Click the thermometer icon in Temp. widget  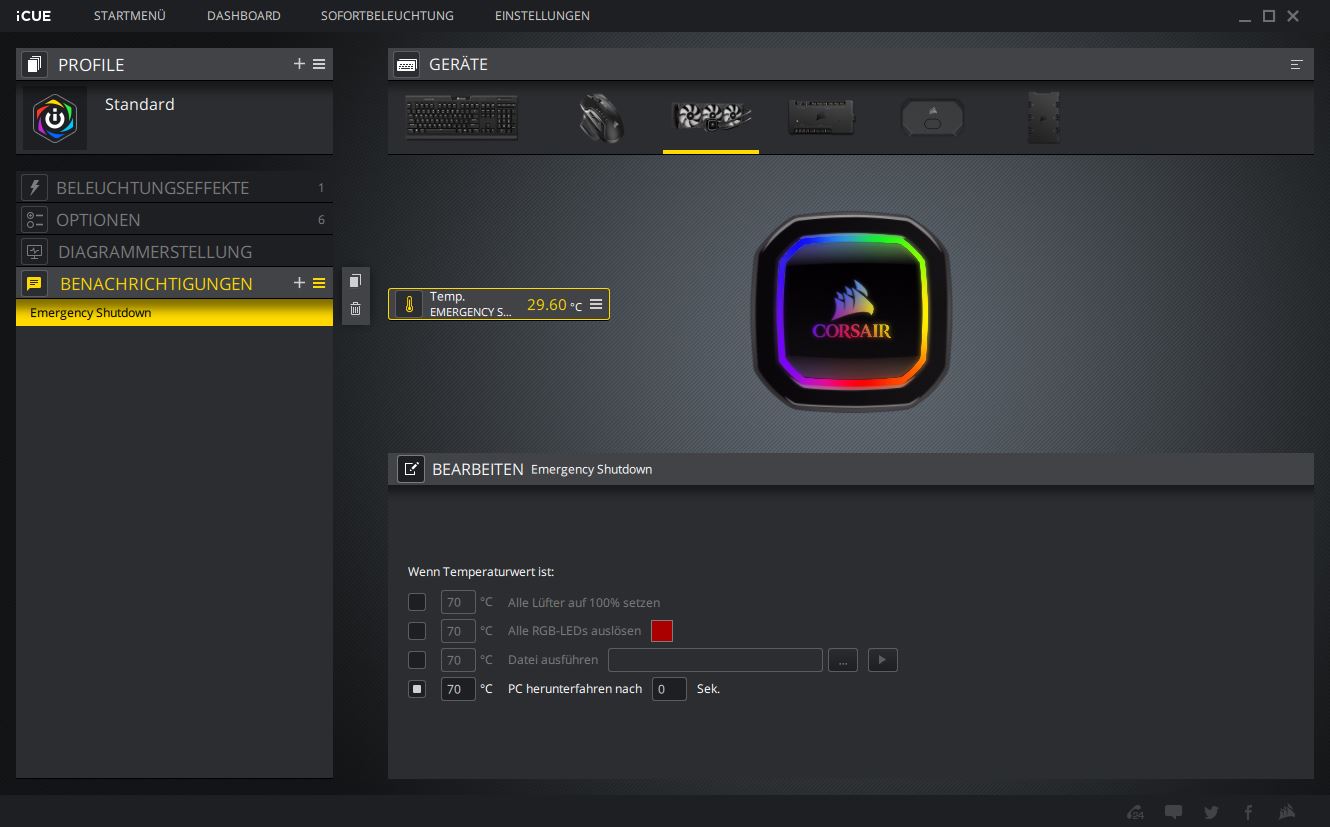point(409,305)
